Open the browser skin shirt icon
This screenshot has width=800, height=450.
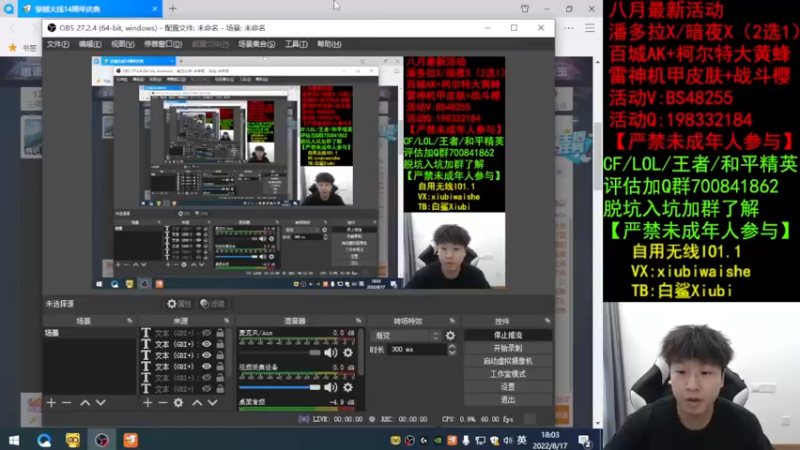524,9
